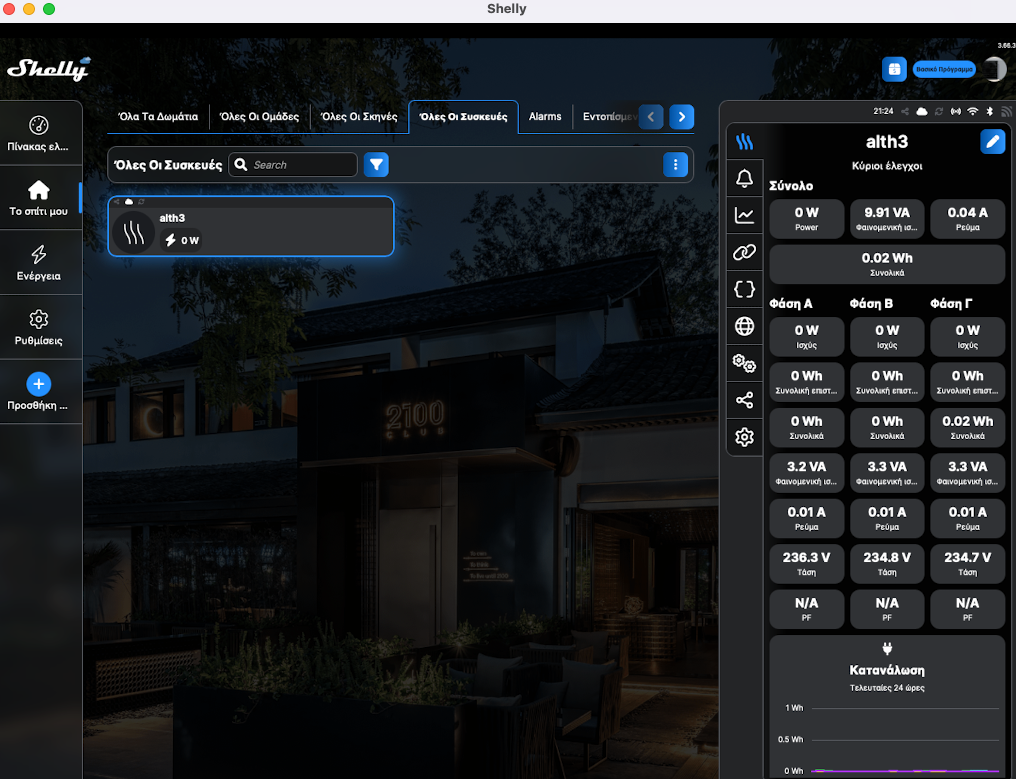Open main controls heating icon in panel
1016x779 pixels.
(745, 142)
